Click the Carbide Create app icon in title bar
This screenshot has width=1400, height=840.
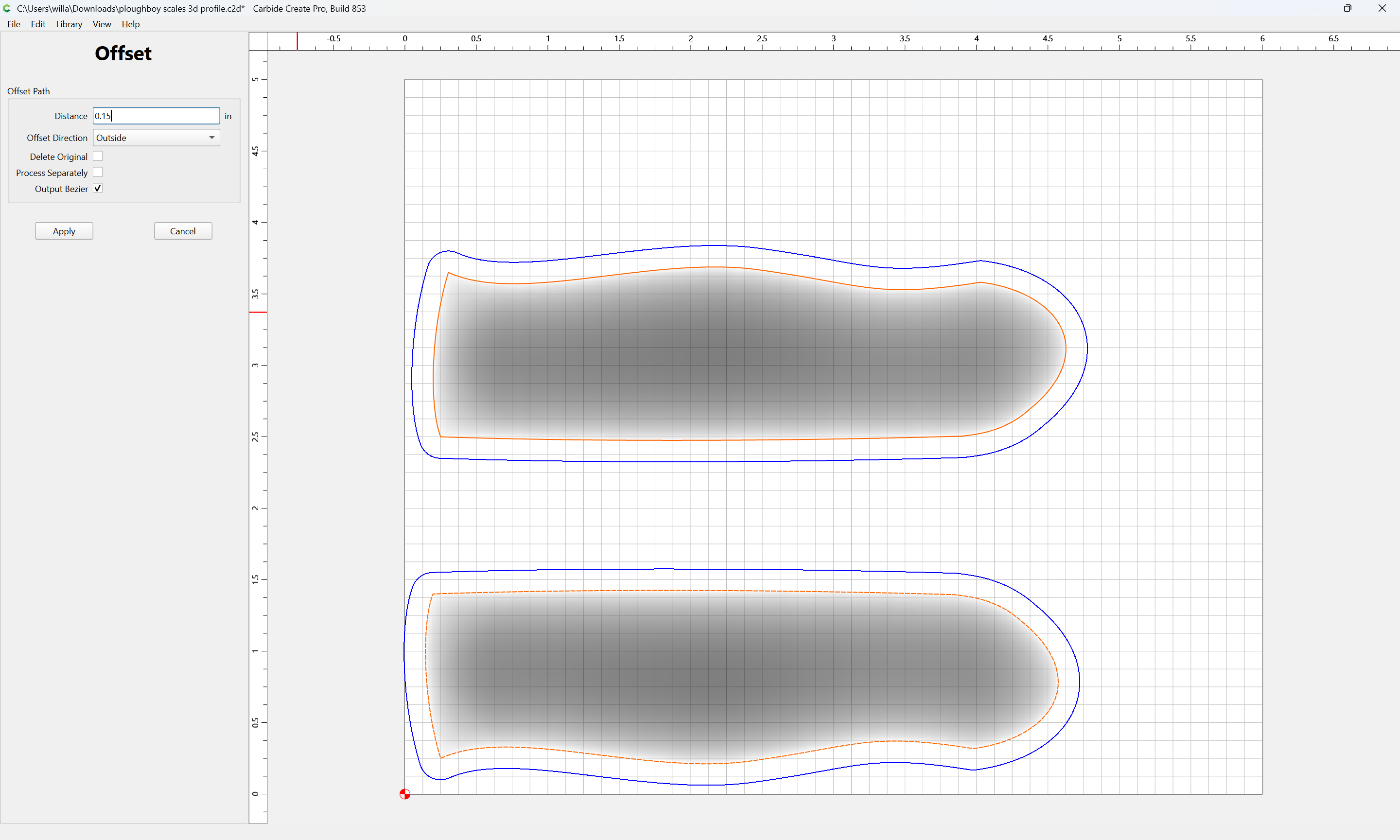pyautogui.click(x=7, y=8)
